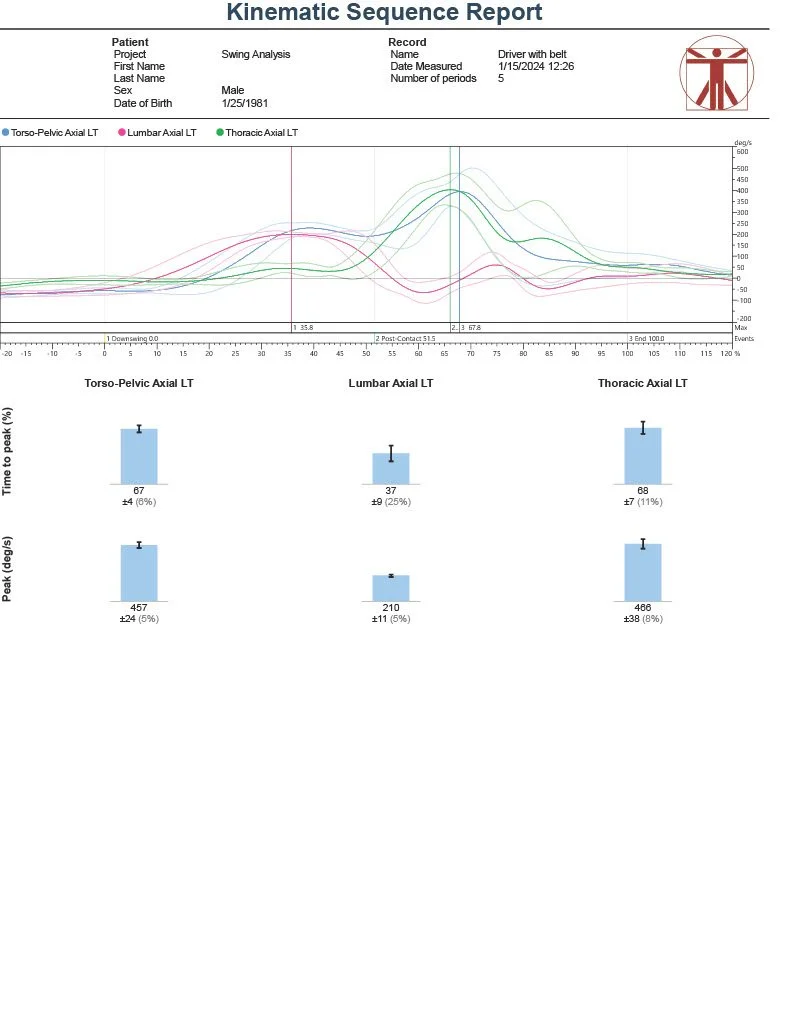Click the 35.8 max marker label
791x1024 pixels.
coord(303,327)
